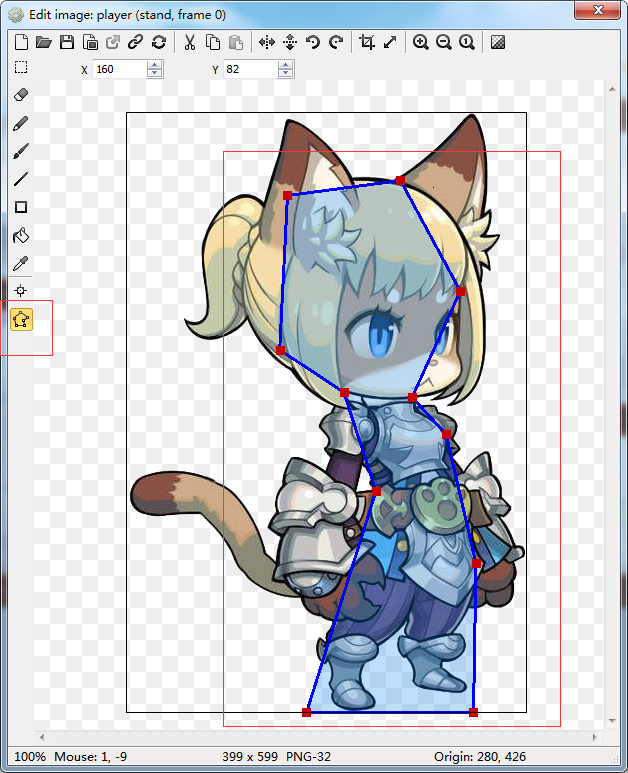628x773 pixels.
Task: Click the polygon vertex at the belt buckle
Action: pos(377,492)
